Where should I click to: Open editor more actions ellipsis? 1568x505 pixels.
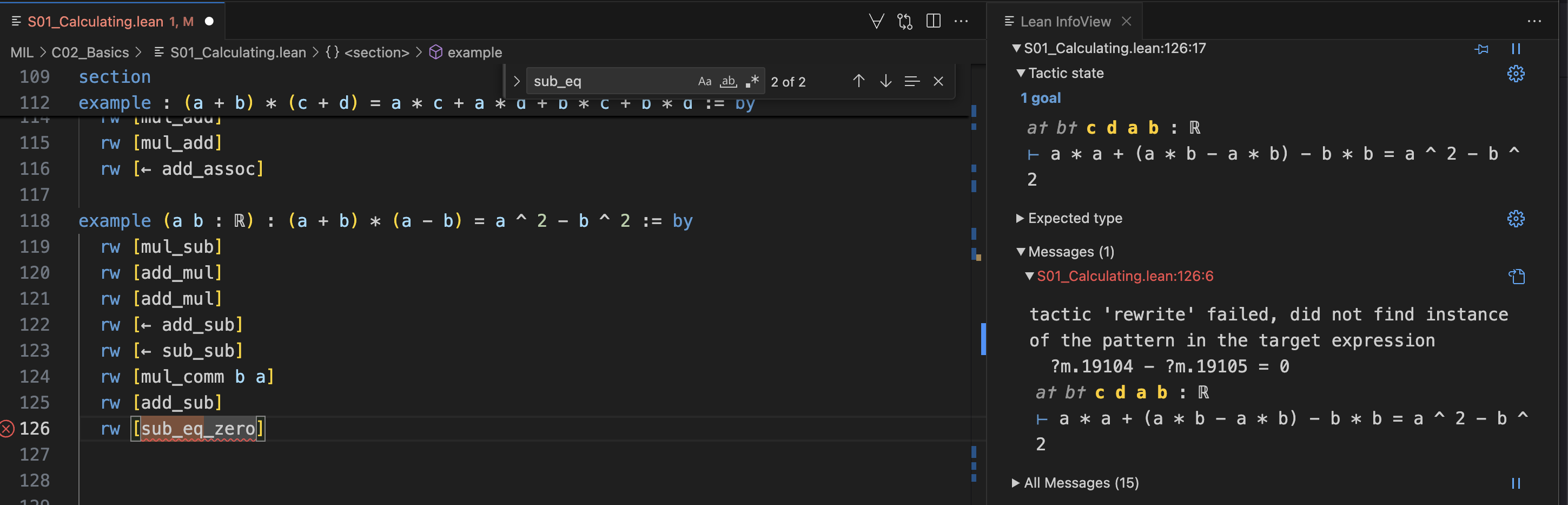(x=961, y=21)
